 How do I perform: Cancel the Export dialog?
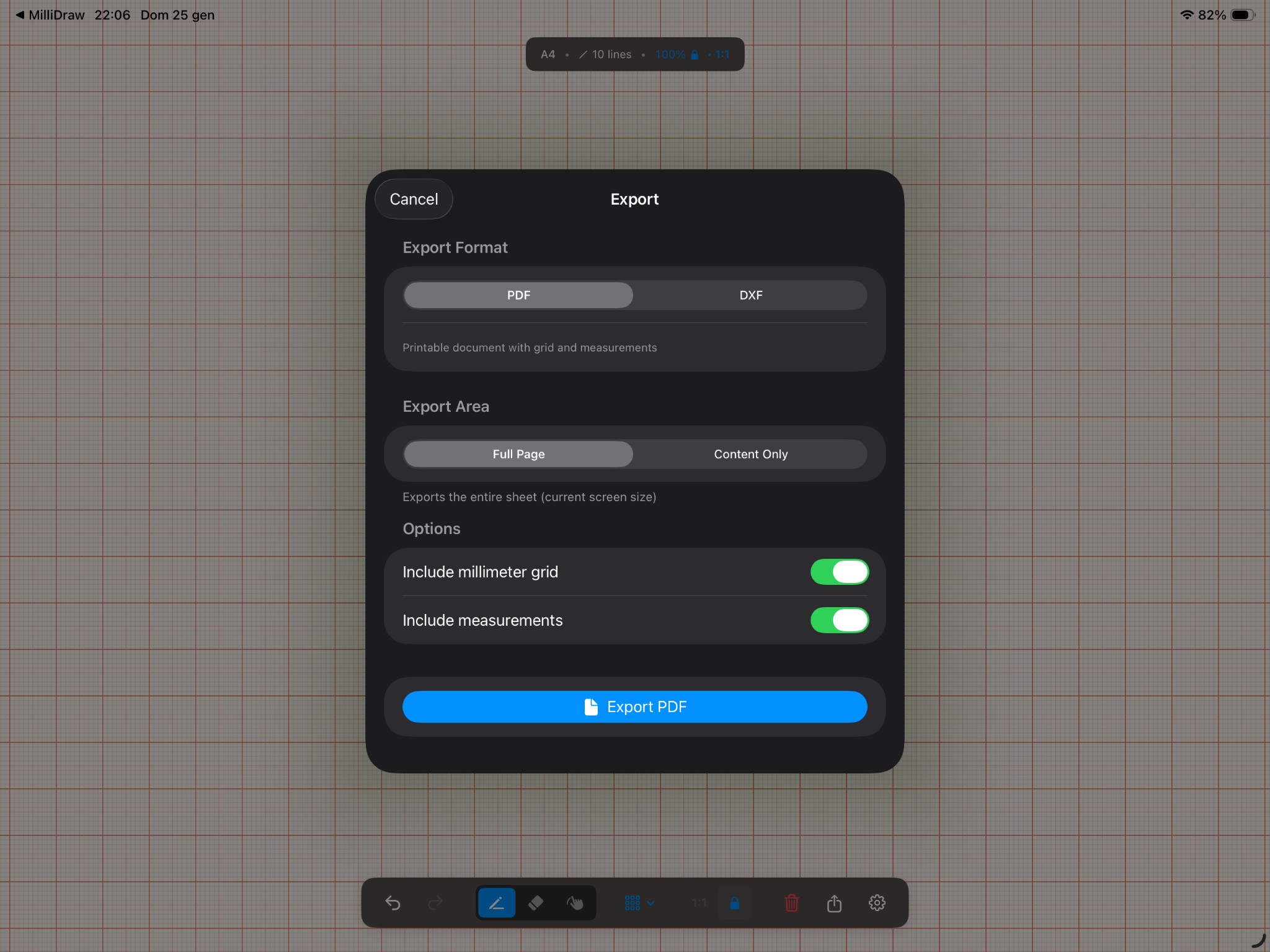(413, 198)
